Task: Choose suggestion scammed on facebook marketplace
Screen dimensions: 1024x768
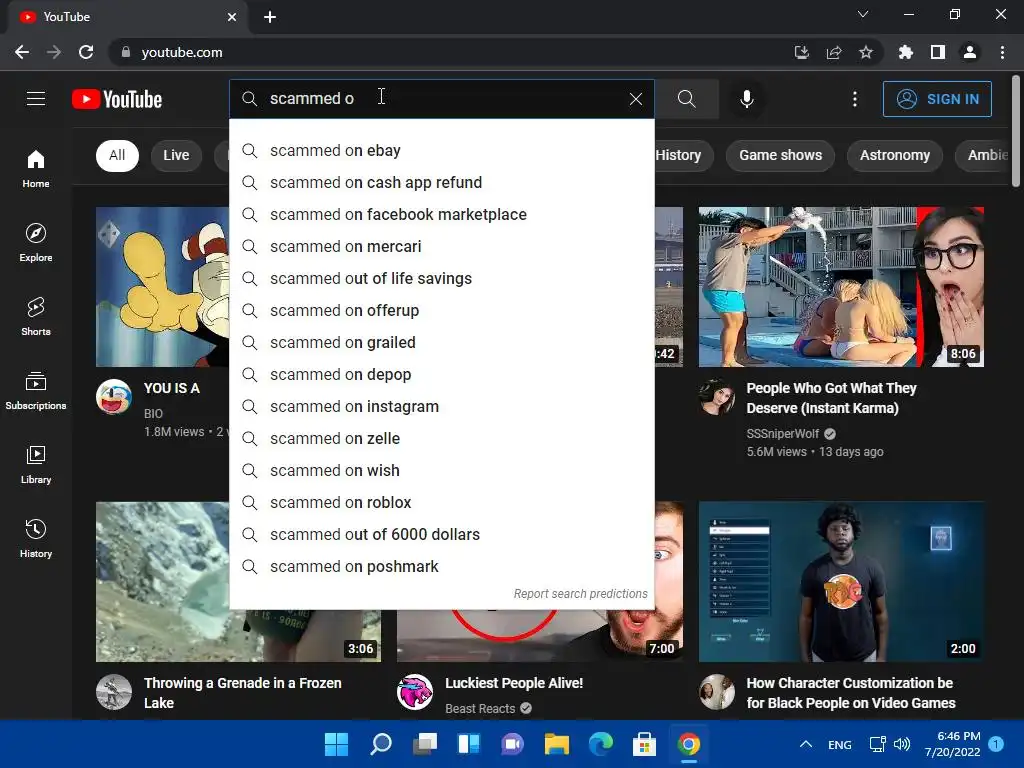Action: (x=442, y=215)
